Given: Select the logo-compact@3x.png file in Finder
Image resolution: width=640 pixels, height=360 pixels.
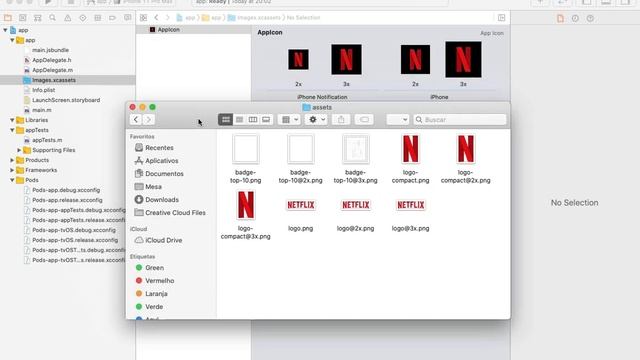Looking at the screenshot, I should [x=246, y=215].
